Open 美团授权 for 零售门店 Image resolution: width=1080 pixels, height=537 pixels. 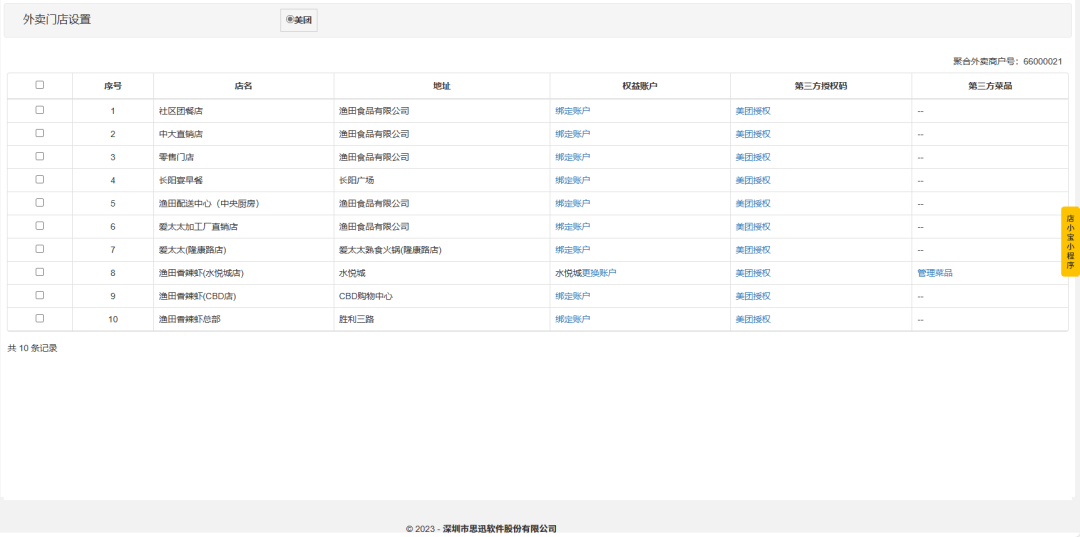[753, 157]
